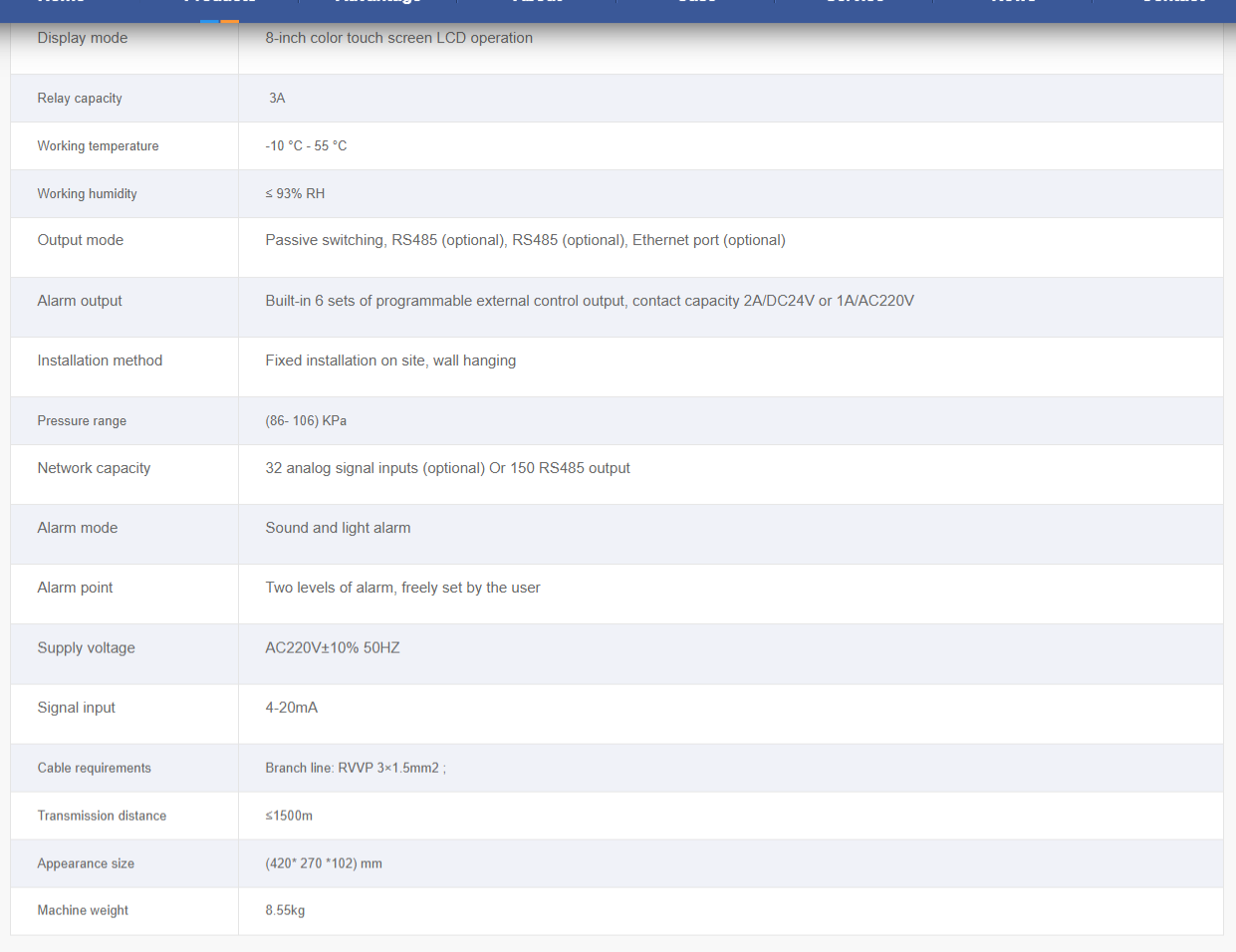Viewport: 1236px width, 952px height.
Task: Click the ≤ 93% RH humidity value
Action: [295, 194]
